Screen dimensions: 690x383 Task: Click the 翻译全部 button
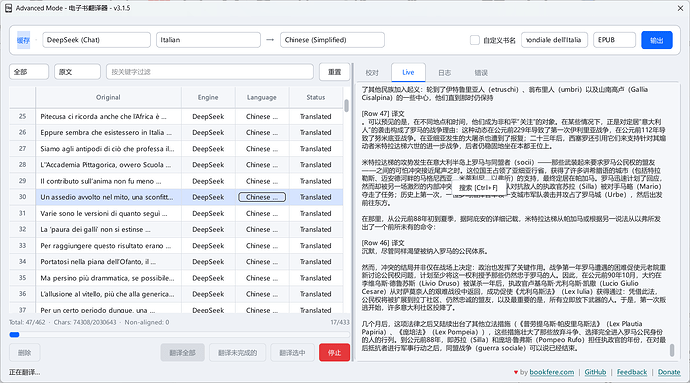(x=183, y=353)
